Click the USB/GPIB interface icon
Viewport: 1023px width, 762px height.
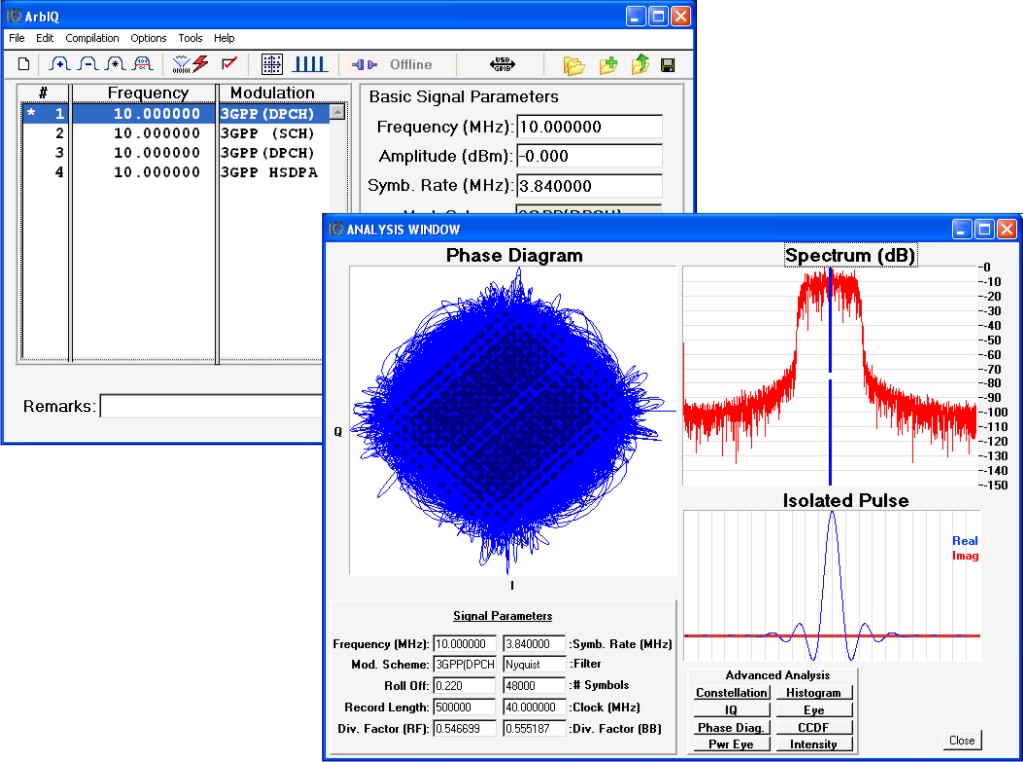pyautogui.click(x=502, y=65)
